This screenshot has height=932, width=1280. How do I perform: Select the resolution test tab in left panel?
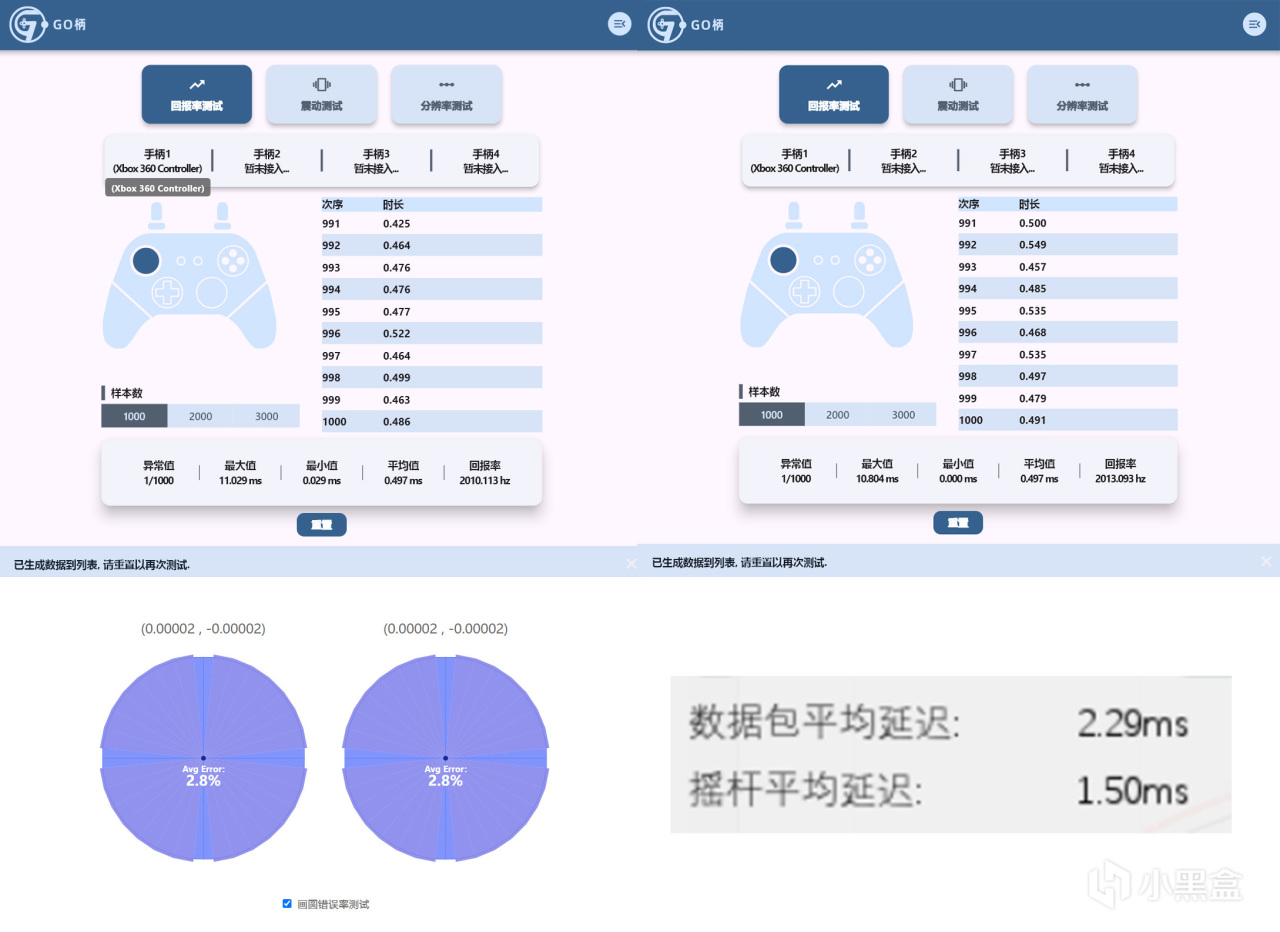446,94
